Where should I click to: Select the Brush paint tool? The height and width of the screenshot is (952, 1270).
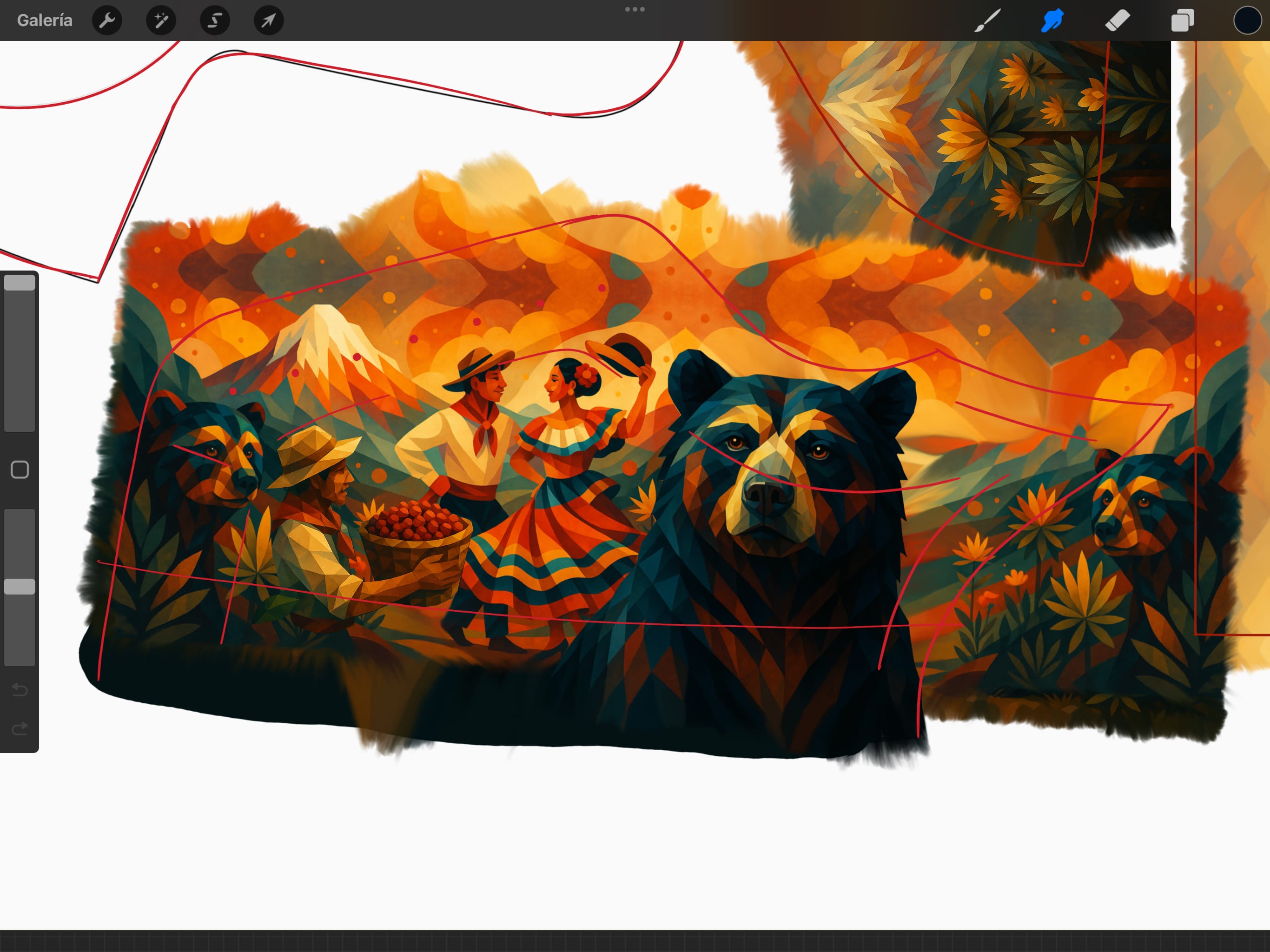pos(987,20)
